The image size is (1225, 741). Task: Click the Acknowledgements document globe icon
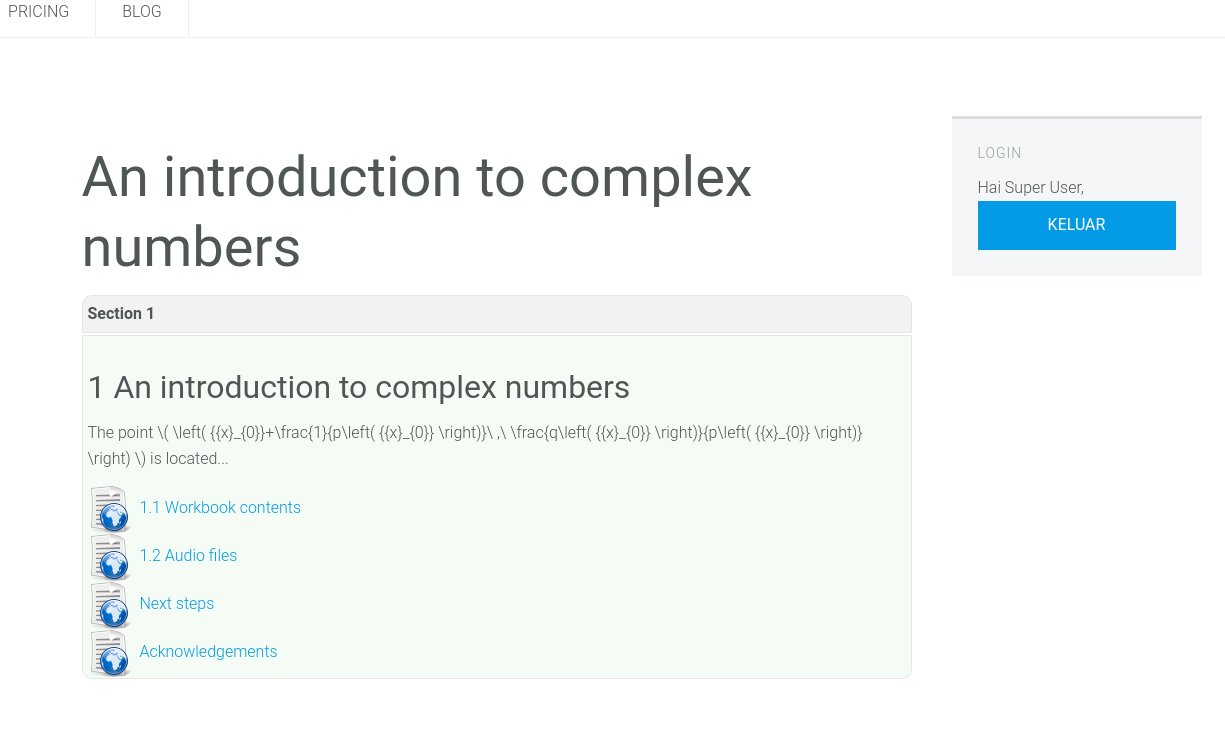[109, 652]
